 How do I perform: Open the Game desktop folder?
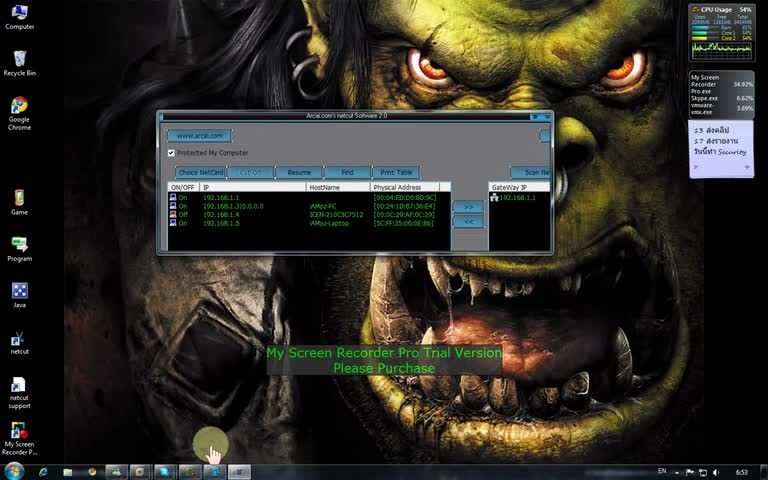point(19,202)
